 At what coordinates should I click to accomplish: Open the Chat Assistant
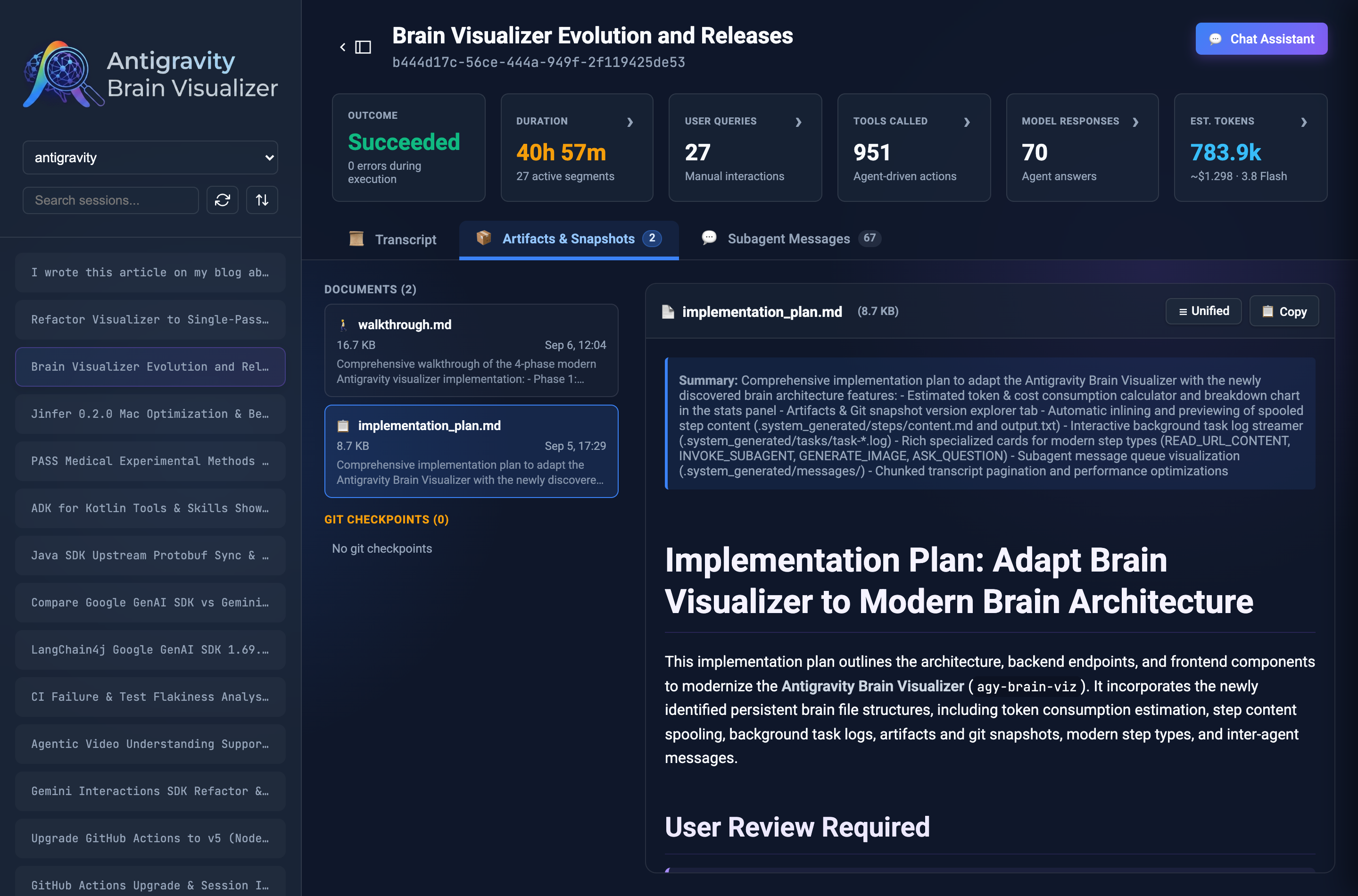(1261, 39)
